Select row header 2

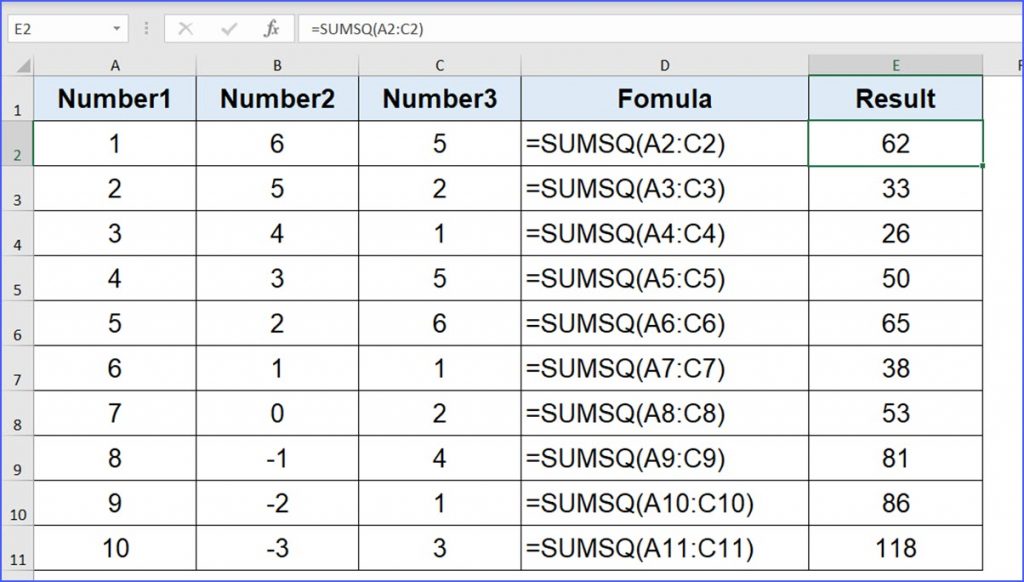[x=17, y=143]
